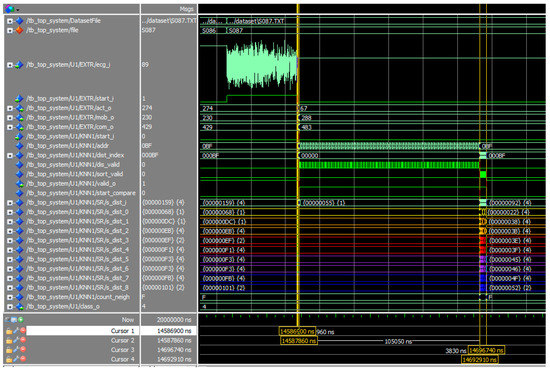Toggle the lock for Cursor 2

coord(9,340)
